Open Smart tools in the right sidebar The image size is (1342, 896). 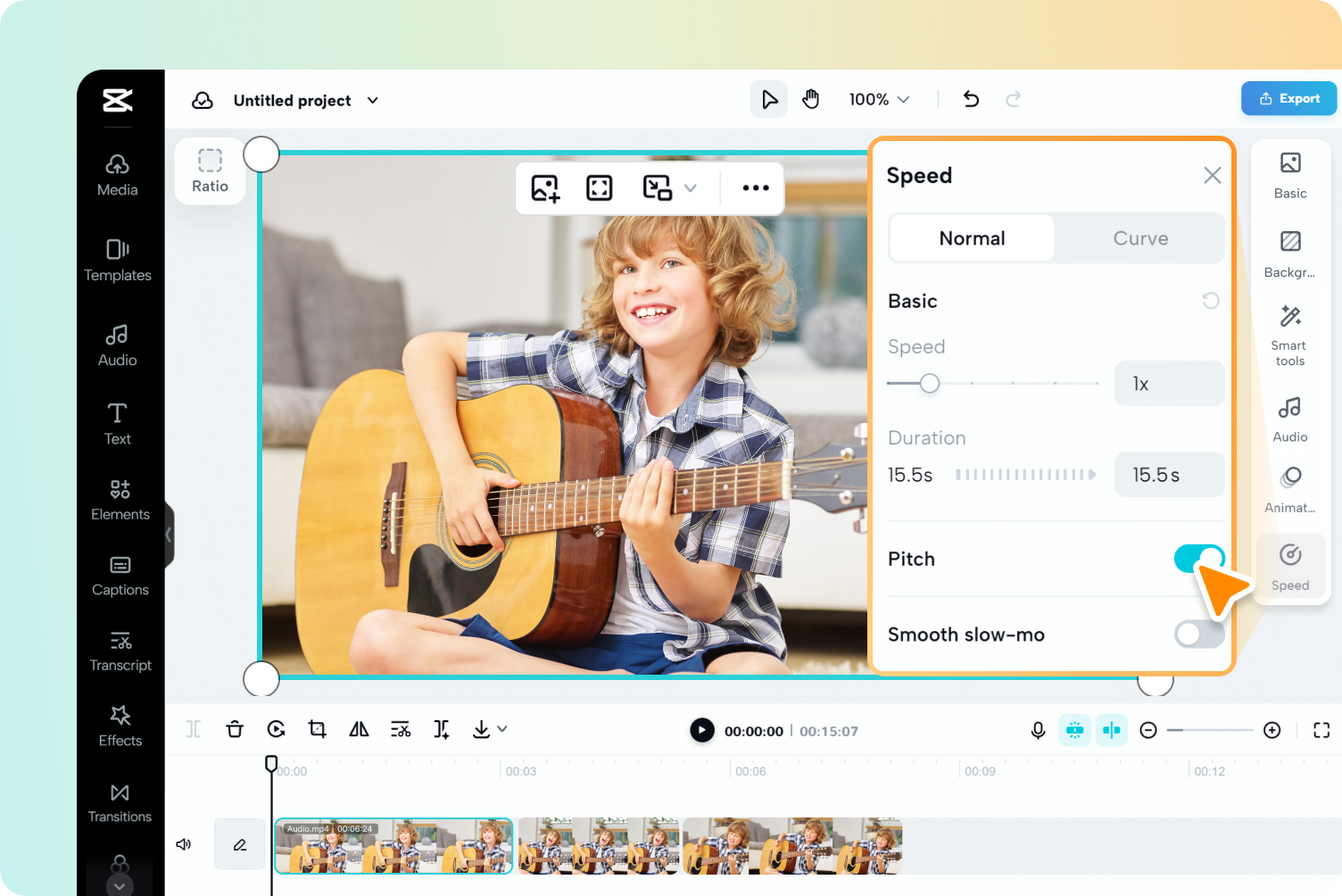(1289, 333)
